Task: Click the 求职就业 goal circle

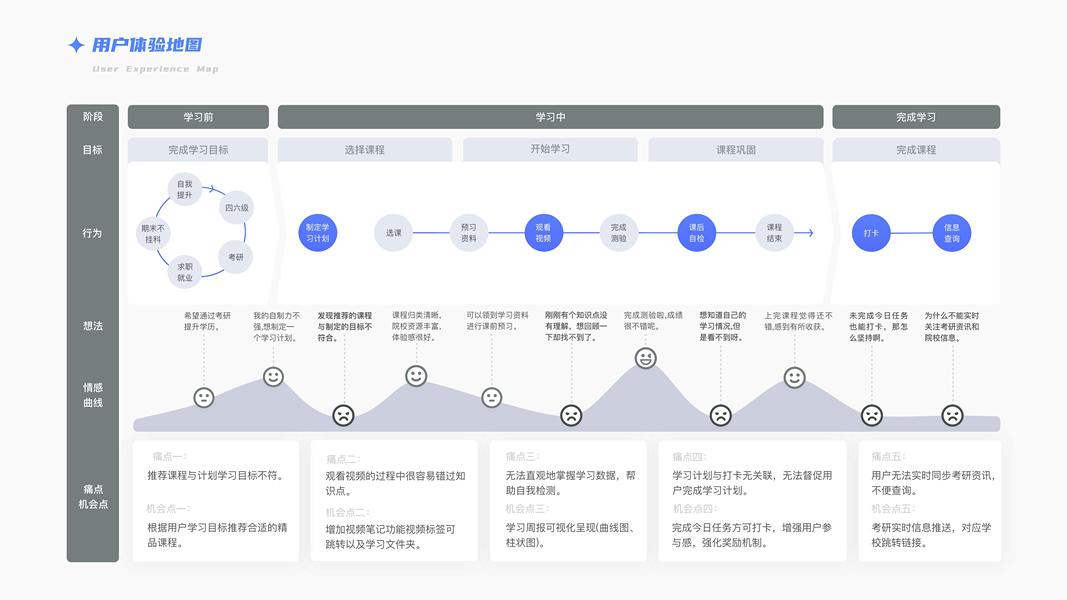Action: pyautogui.click(x=185, y=271)
